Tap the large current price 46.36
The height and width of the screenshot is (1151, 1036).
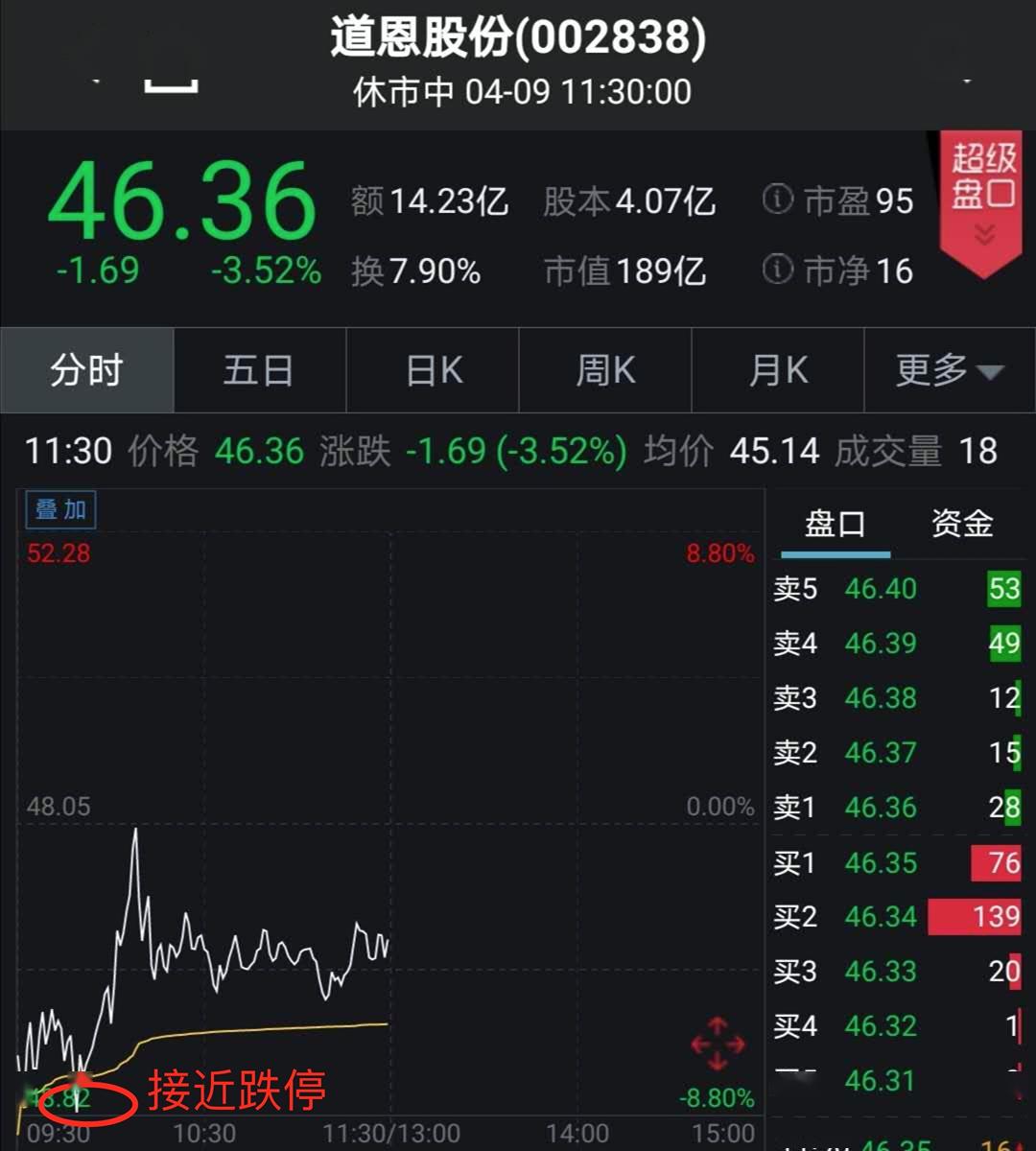[182, 202]
